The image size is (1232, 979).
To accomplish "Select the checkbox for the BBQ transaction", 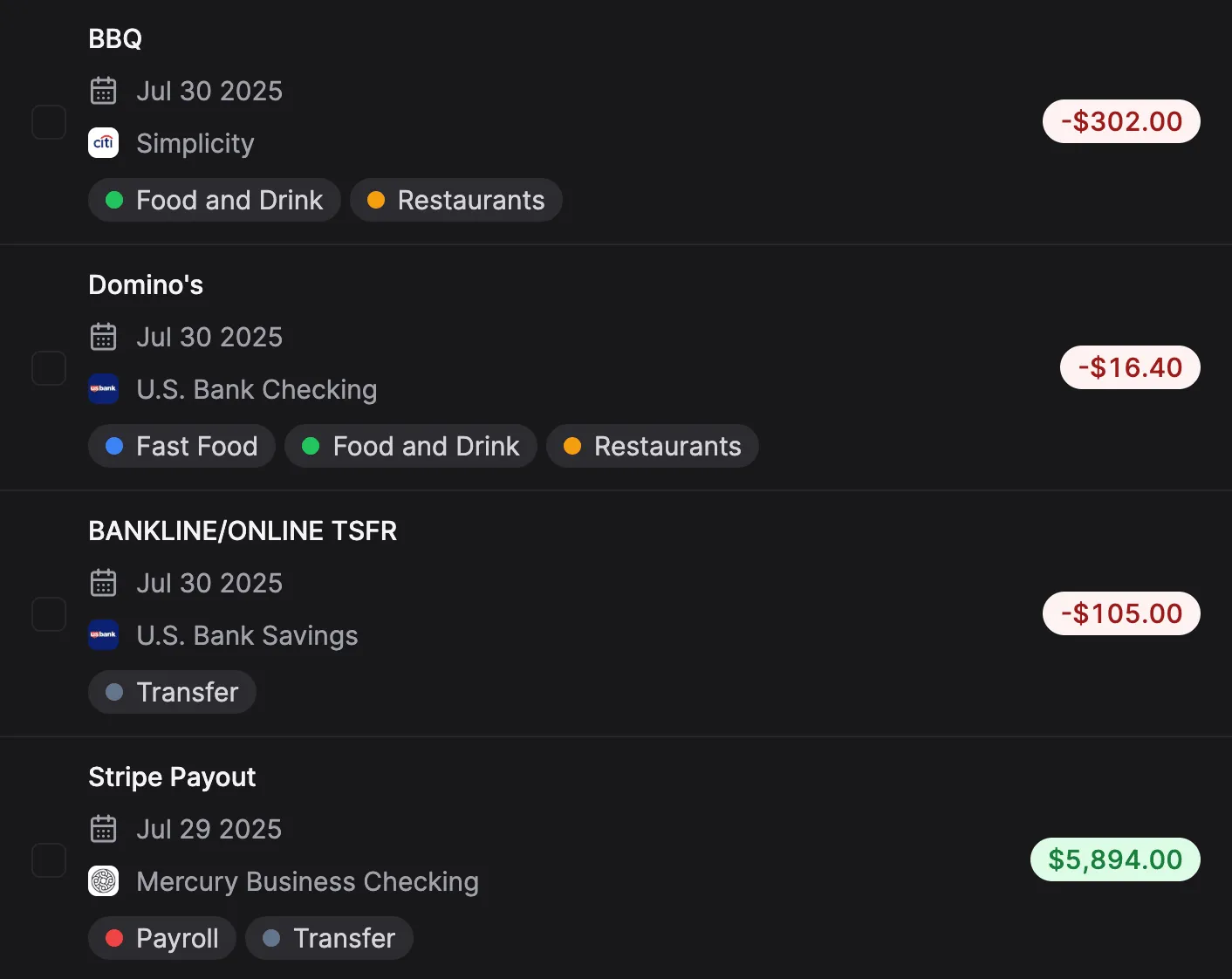I will tap(49, 121).
